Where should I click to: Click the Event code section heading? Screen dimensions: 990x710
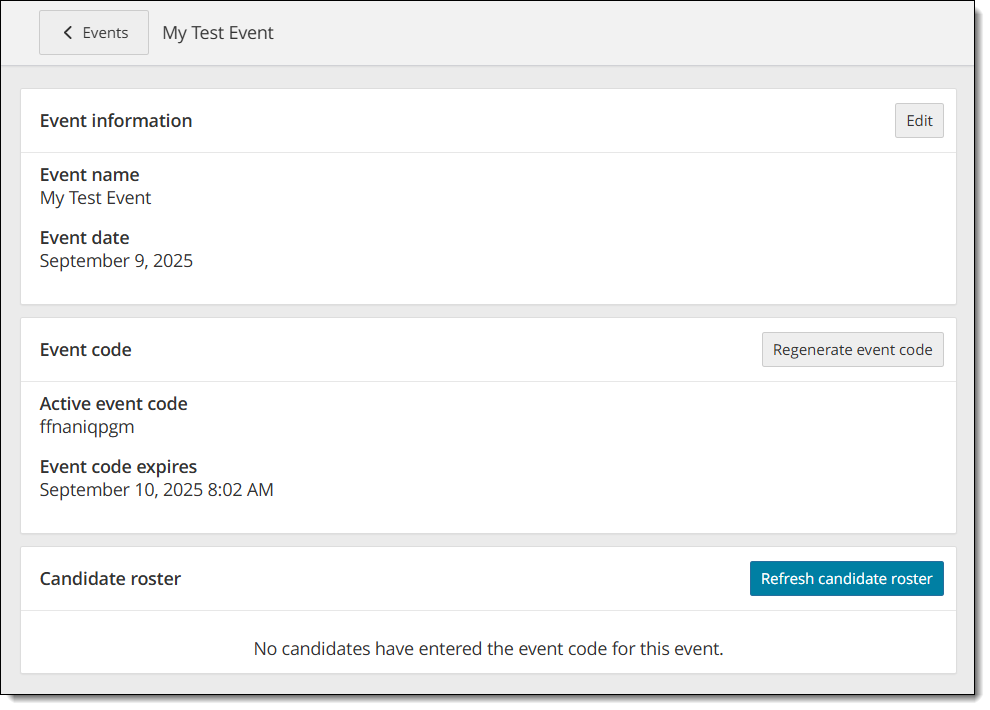(86, 350)
